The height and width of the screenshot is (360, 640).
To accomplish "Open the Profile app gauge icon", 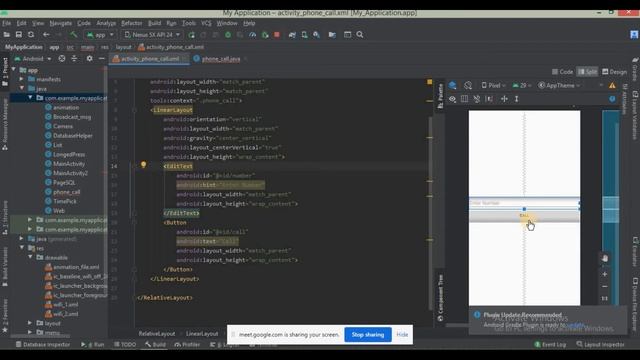I will (253, 35).
